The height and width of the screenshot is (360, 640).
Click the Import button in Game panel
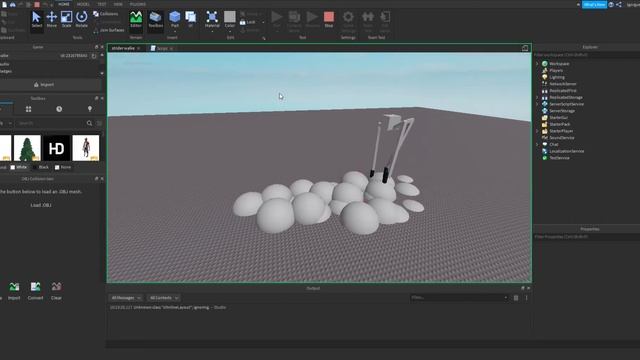click(x=44, y=84)
